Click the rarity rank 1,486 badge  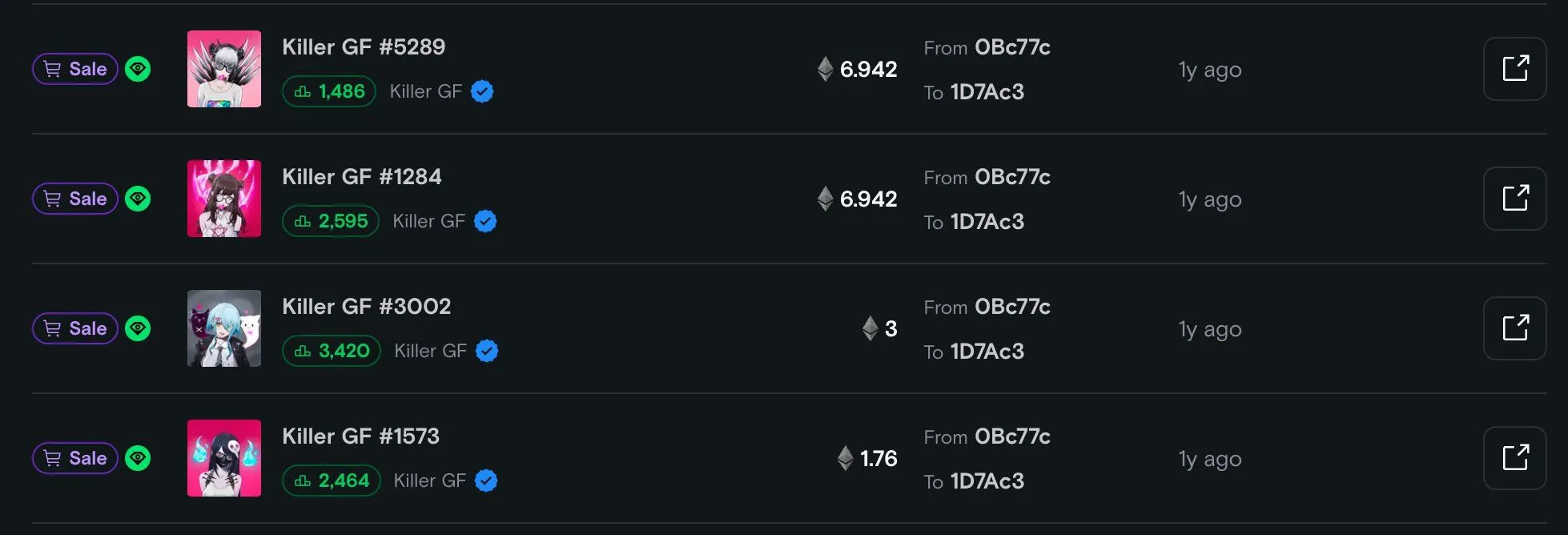[x=328, y=91]
